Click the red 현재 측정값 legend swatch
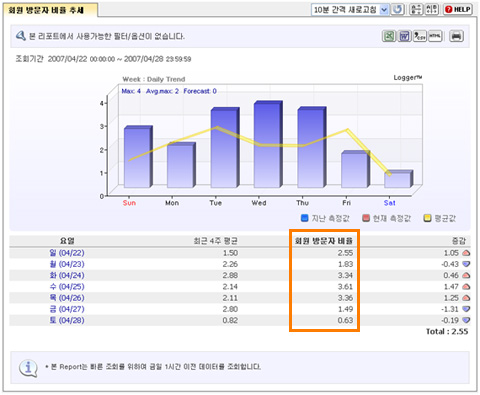 coord(366,218)
